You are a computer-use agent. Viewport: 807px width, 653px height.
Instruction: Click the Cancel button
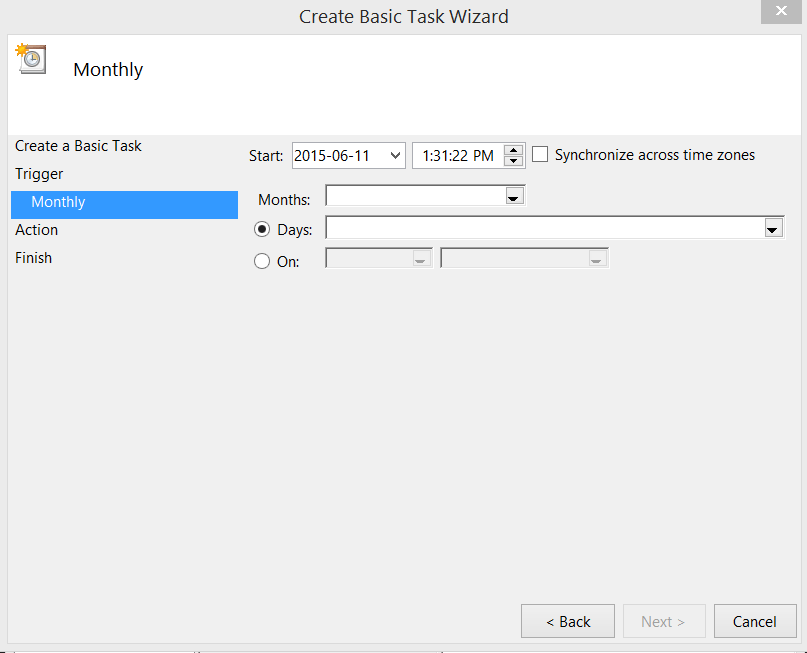tap(754, 621)
